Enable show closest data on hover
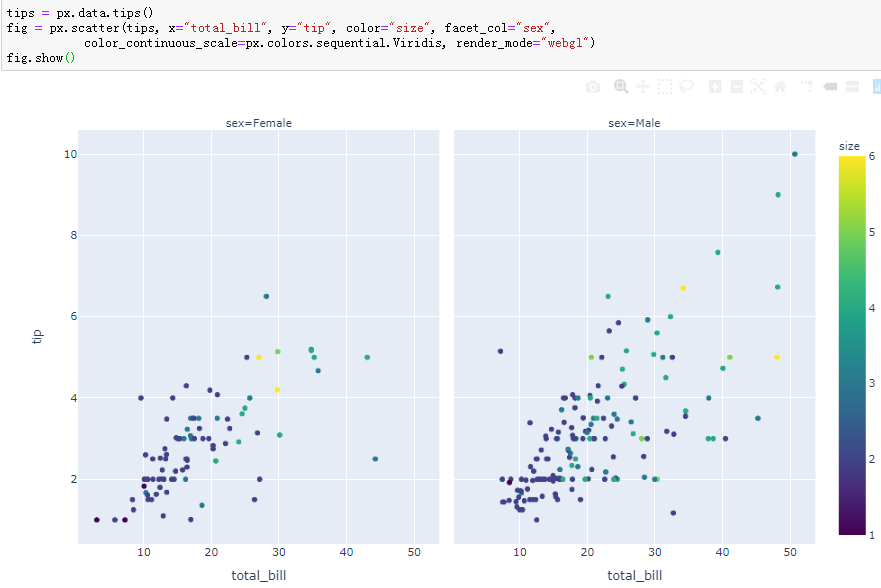 828,87
